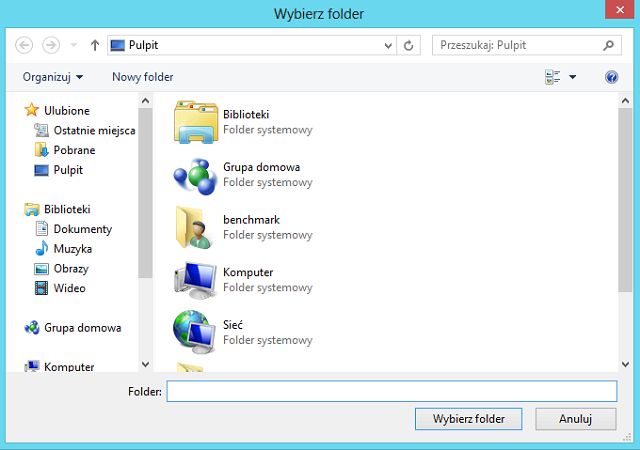This screenshot has height=450, width=640.
Task: Open Muzyka library in sidebar
Action: [73, 249]
